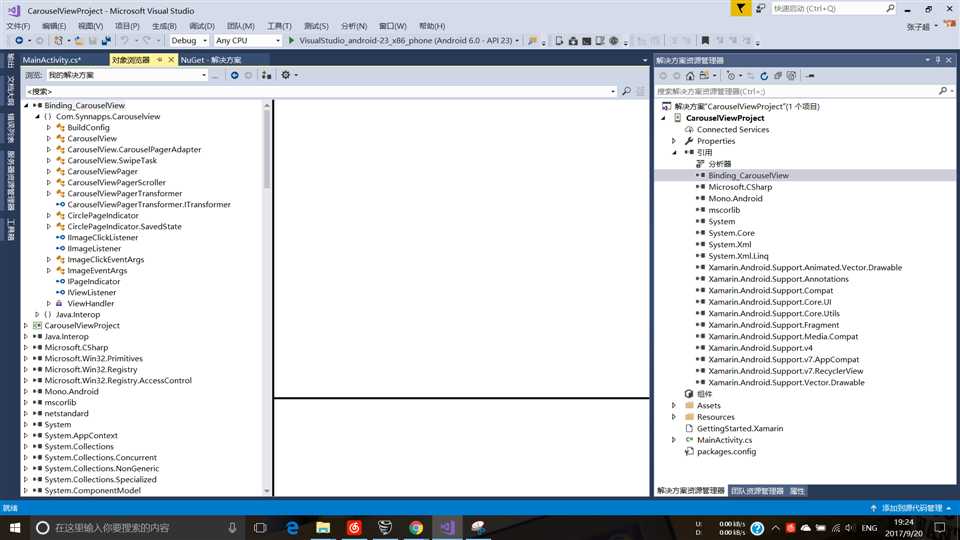Open the 文件(F) menu
This screenshot has width=960, height=540.
(x=18, y=26)
